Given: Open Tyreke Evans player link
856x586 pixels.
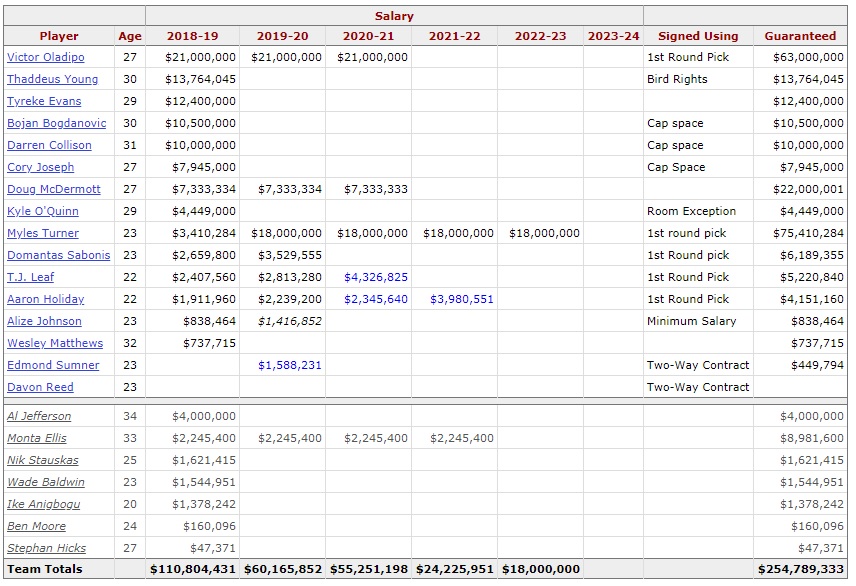Looking at the screenshot, I should click(44, 101).
